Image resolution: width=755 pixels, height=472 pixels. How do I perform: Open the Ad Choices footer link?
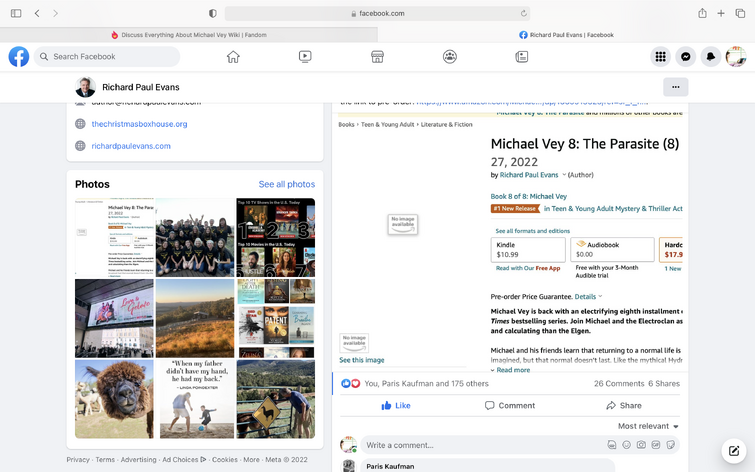[184, 459]
